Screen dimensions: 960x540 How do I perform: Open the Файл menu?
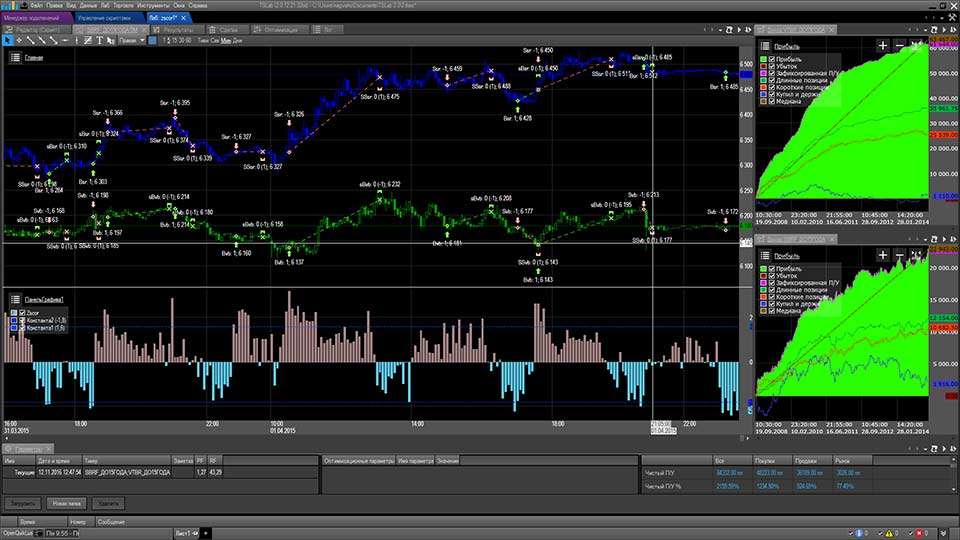point(36,6)
